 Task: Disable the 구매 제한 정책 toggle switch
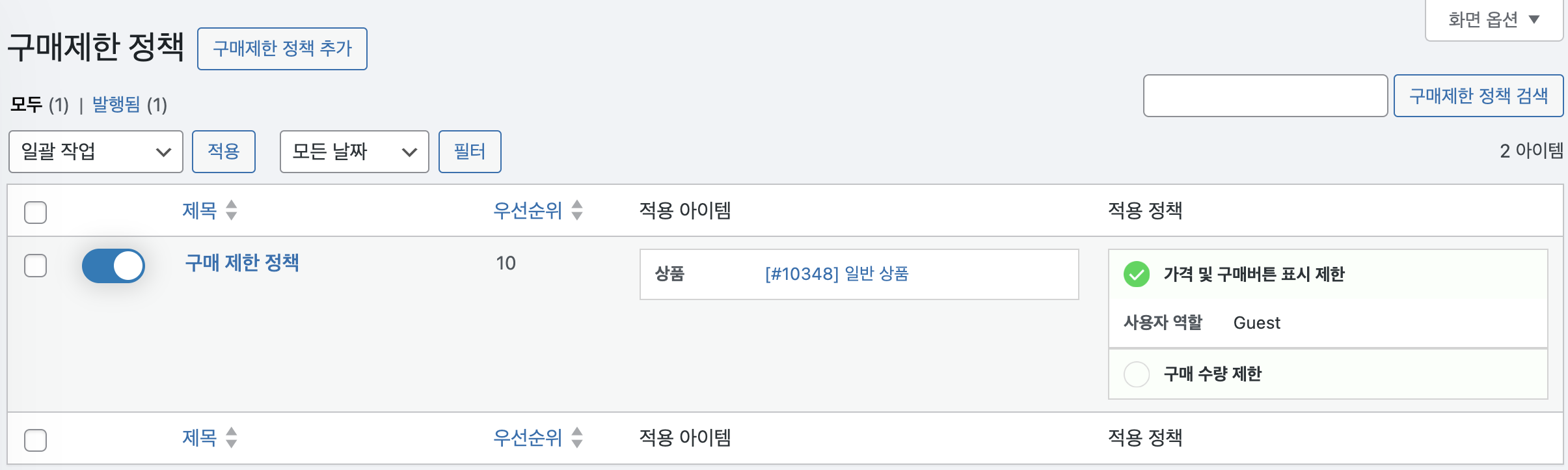(113, 266)
